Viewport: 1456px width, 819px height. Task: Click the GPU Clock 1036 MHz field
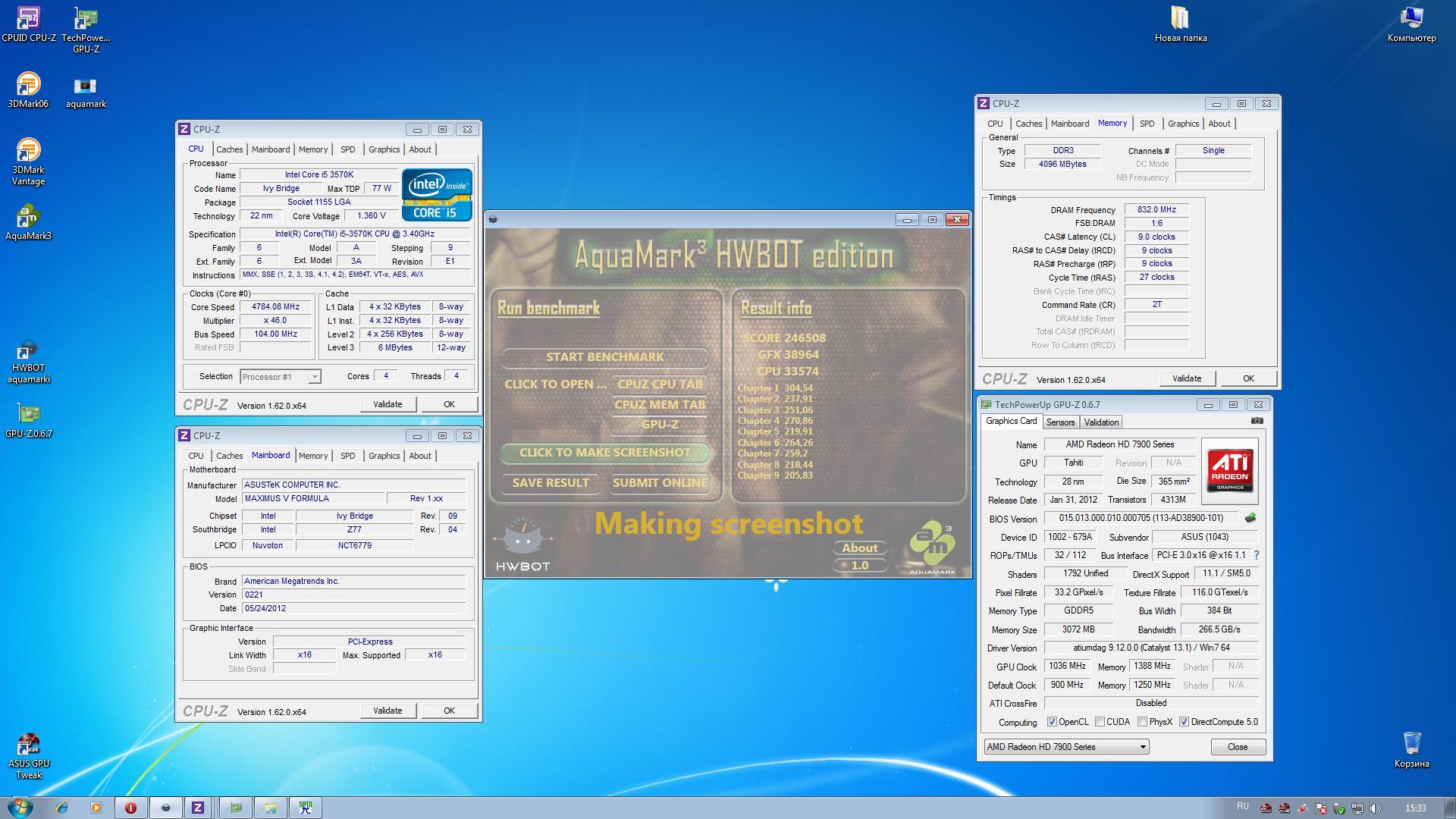coord(1067,666)
